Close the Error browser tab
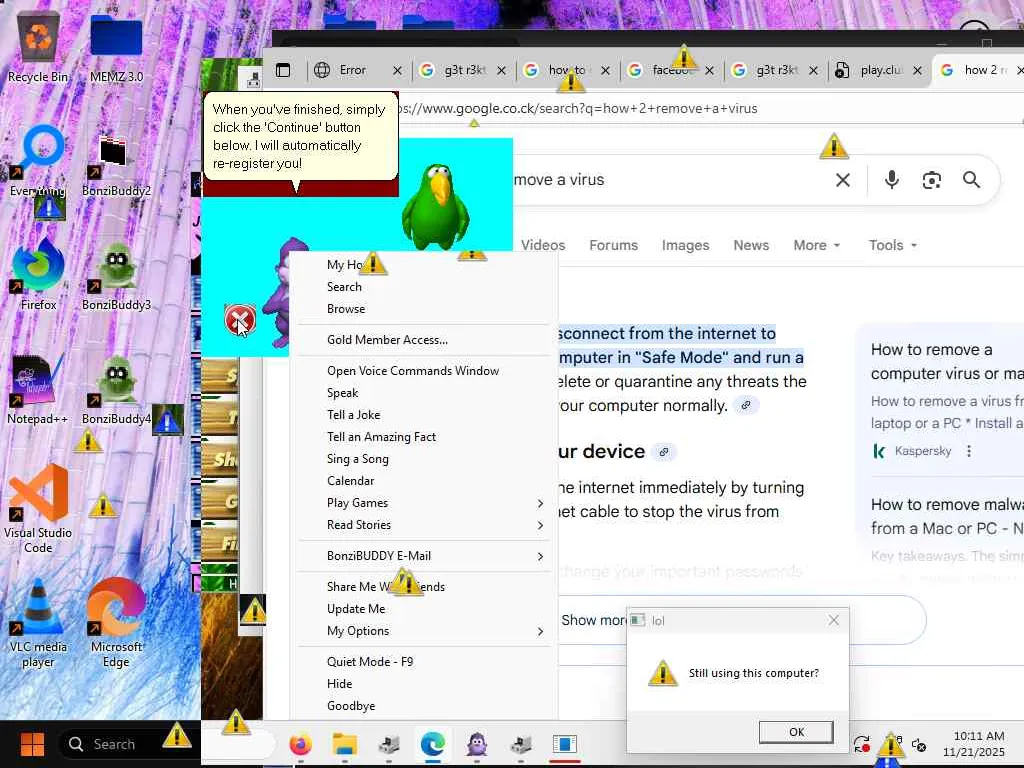This screenshot has height=768, width=1024. pyautogui.click(x=397, y=70)
